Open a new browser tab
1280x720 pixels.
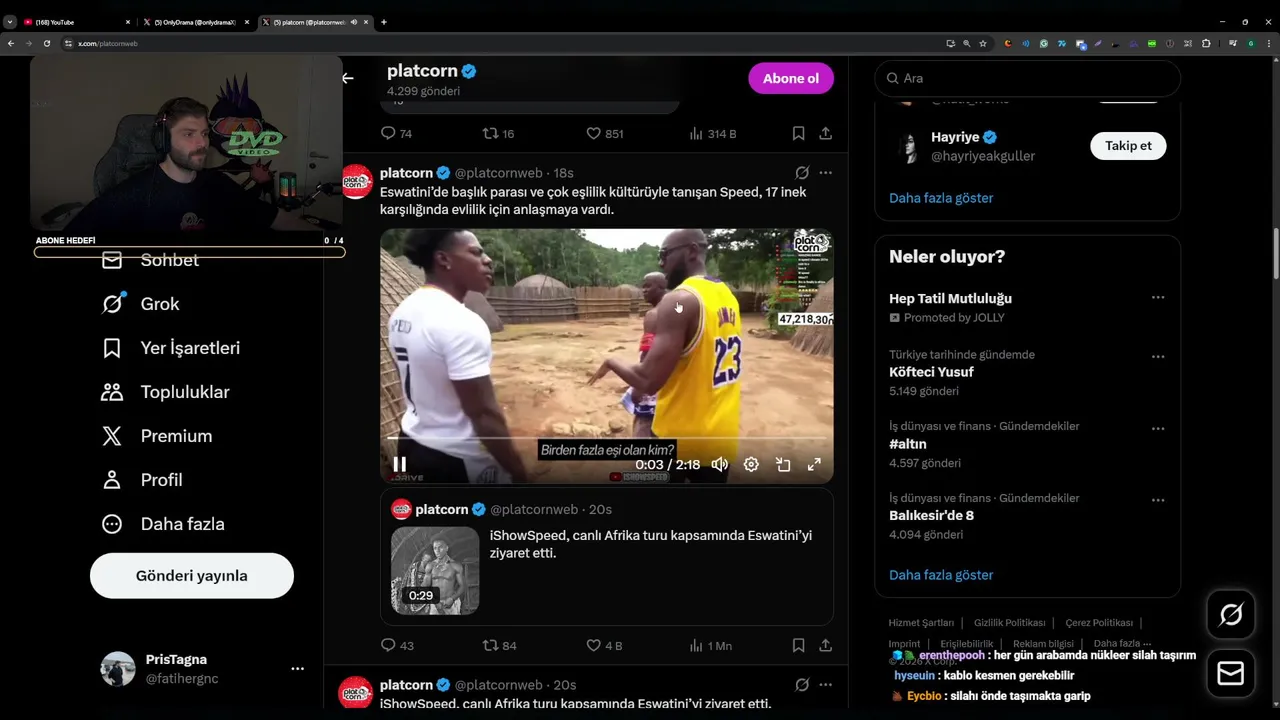pyautogui.click(x=384, y=22)
